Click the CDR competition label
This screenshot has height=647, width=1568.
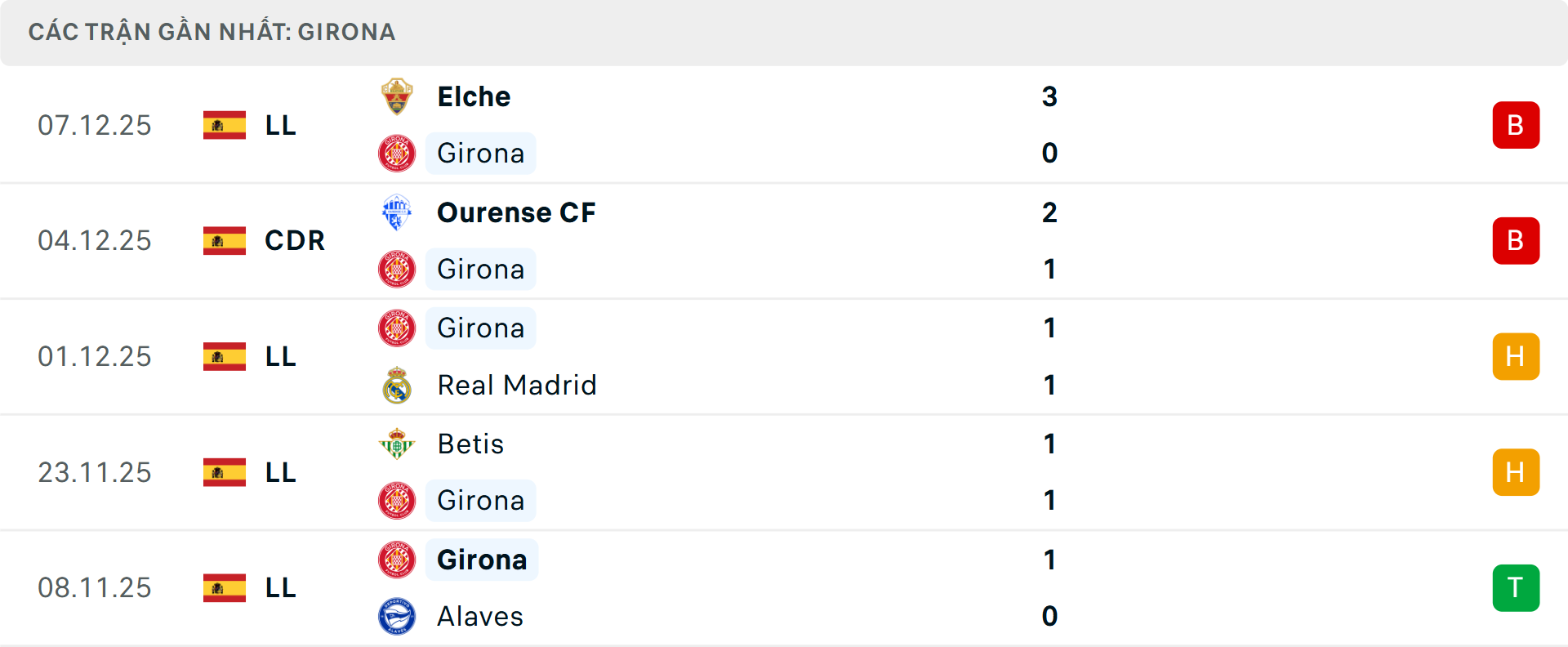[x=295, y=241]
